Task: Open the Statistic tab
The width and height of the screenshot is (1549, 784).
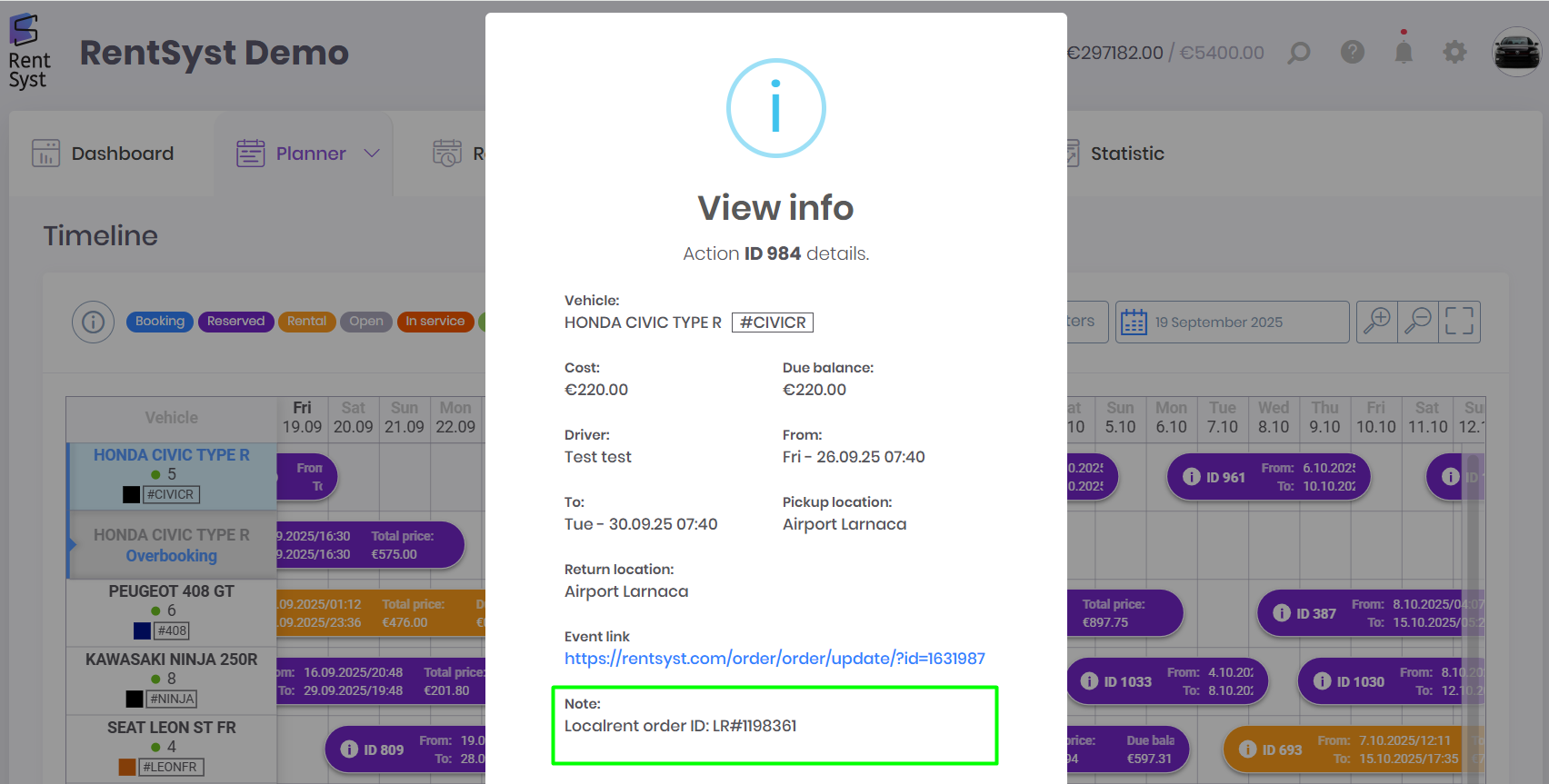Action: click(x=1126, y=154)
